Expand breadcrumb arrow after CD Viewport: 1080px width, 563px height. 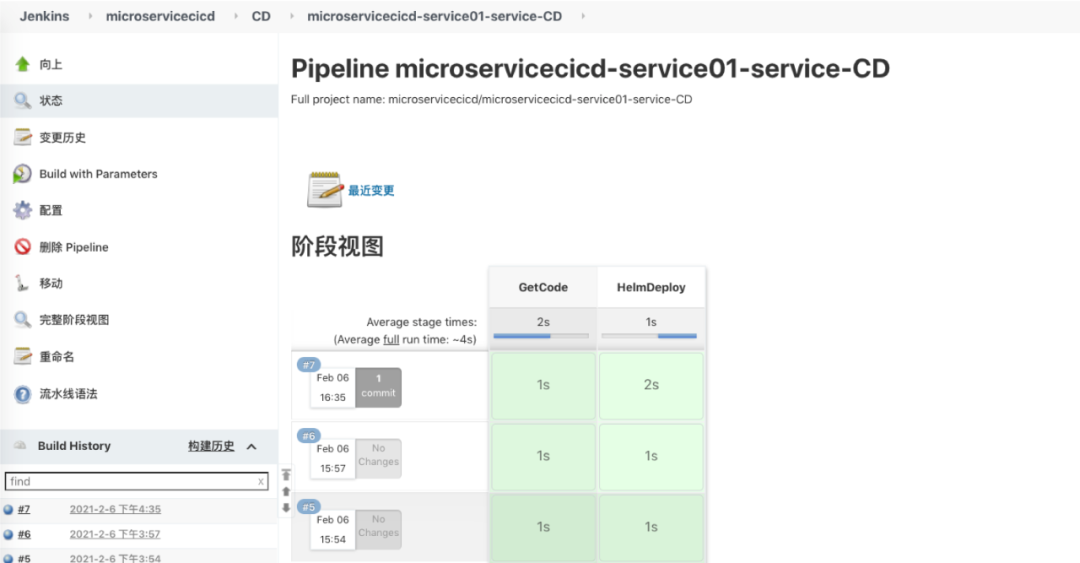click(292, 16)
